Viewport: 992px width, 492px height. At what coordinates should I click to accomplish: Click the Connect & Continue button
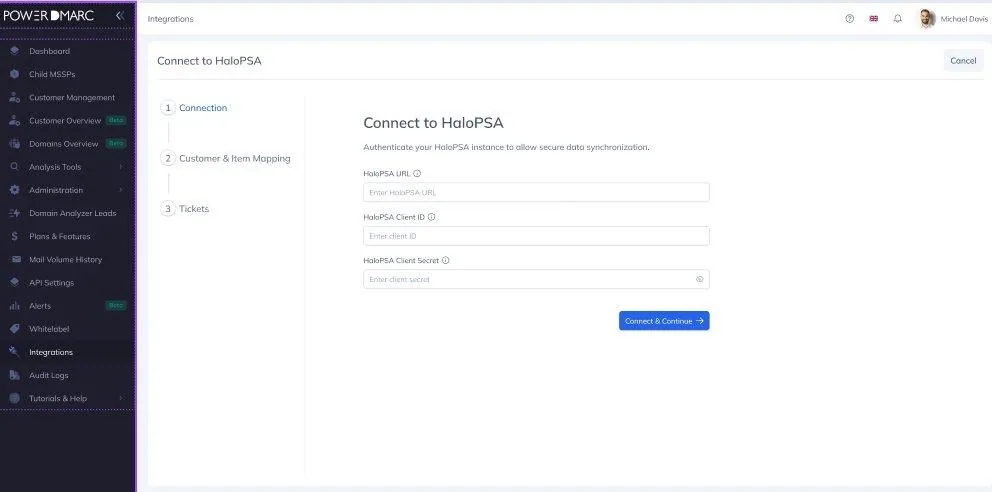(664, 321)
